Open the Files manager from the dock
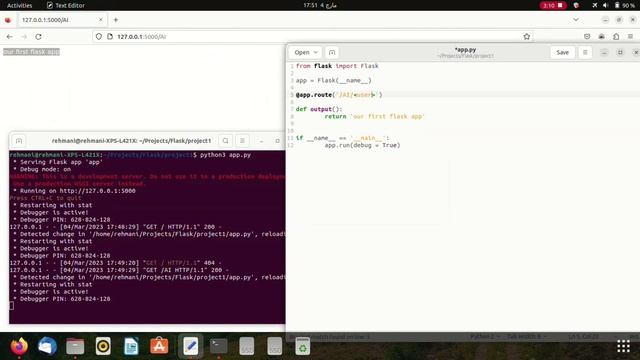This screenshot has width=640, height=360. (x=75, y=347)
